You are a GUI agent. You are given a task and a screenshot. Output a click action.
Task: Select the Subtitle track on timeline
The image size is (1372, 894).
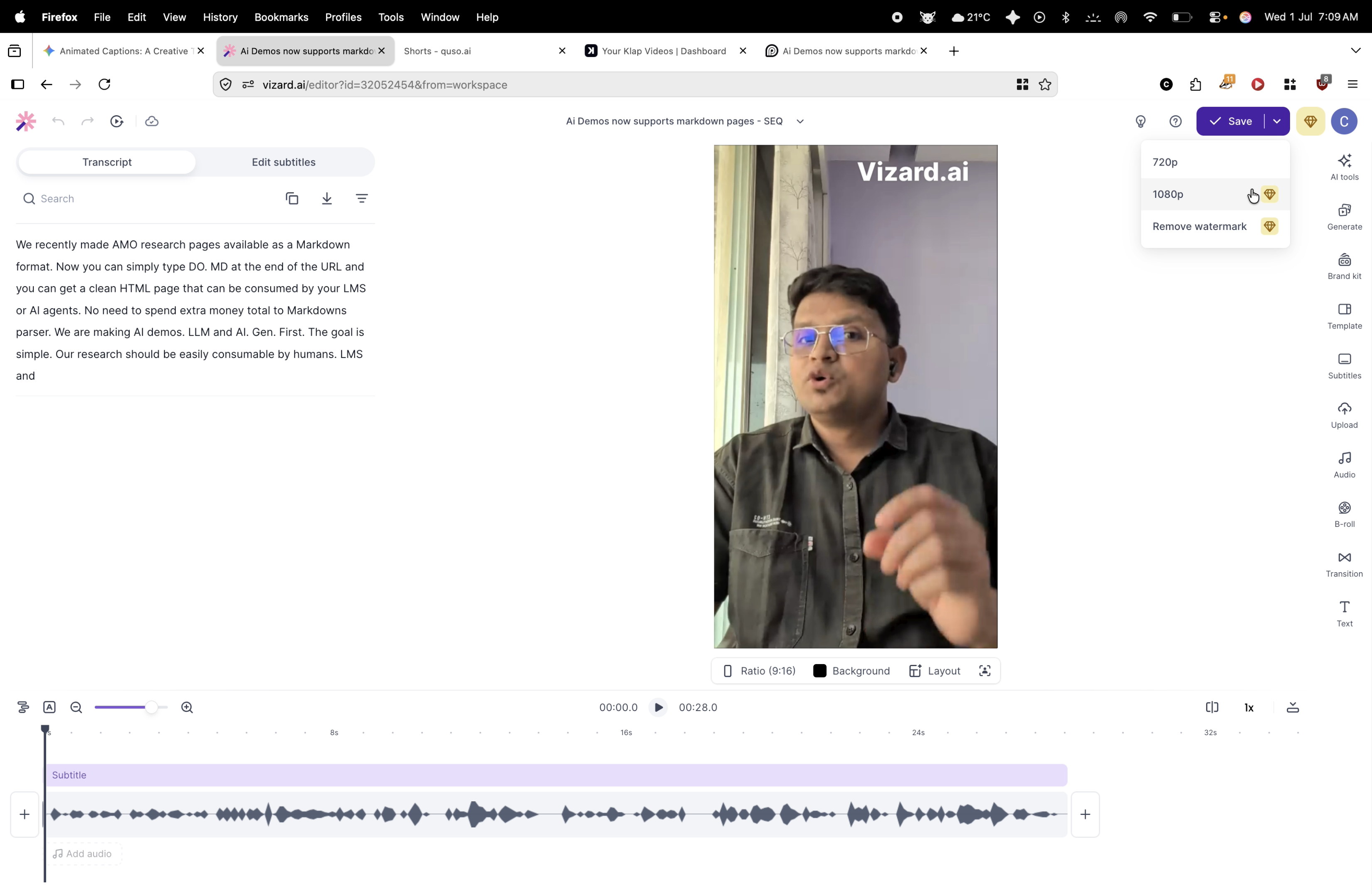pos(556,775)
